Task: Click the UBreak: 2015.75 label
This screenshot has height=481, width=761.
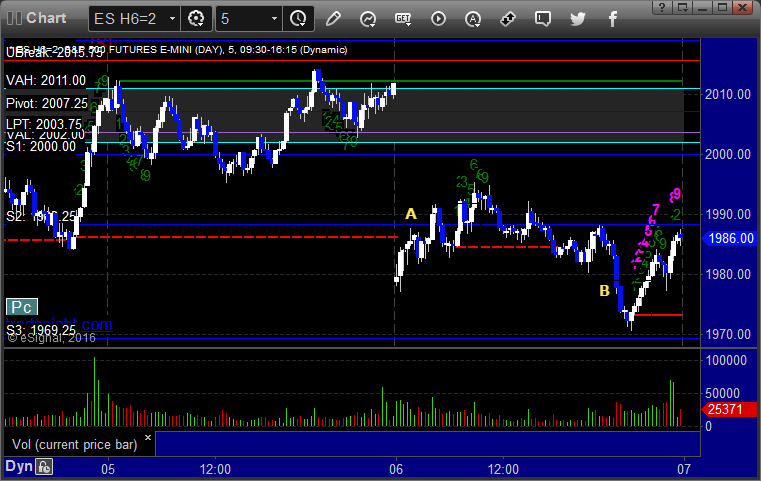Action: click(x=54, y=52)
